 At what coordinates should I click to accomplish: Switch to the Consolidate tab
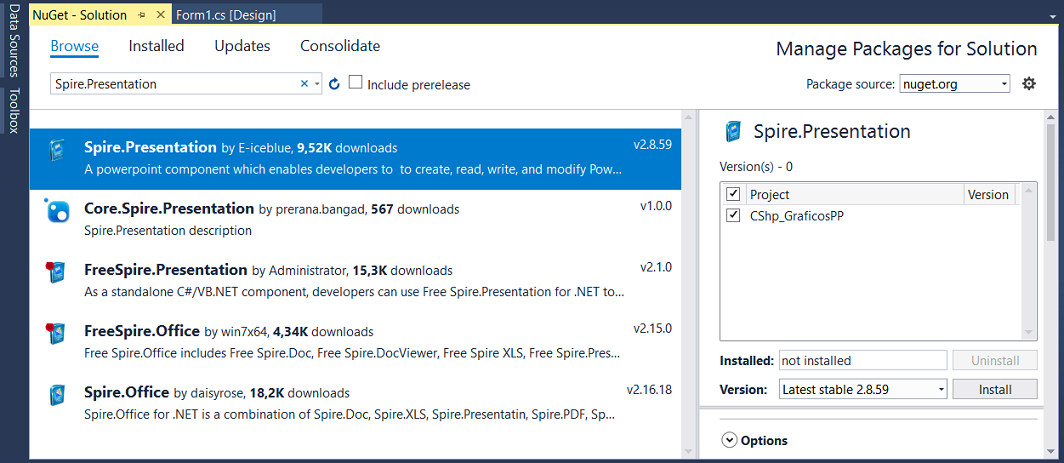(x=340, y=46)
